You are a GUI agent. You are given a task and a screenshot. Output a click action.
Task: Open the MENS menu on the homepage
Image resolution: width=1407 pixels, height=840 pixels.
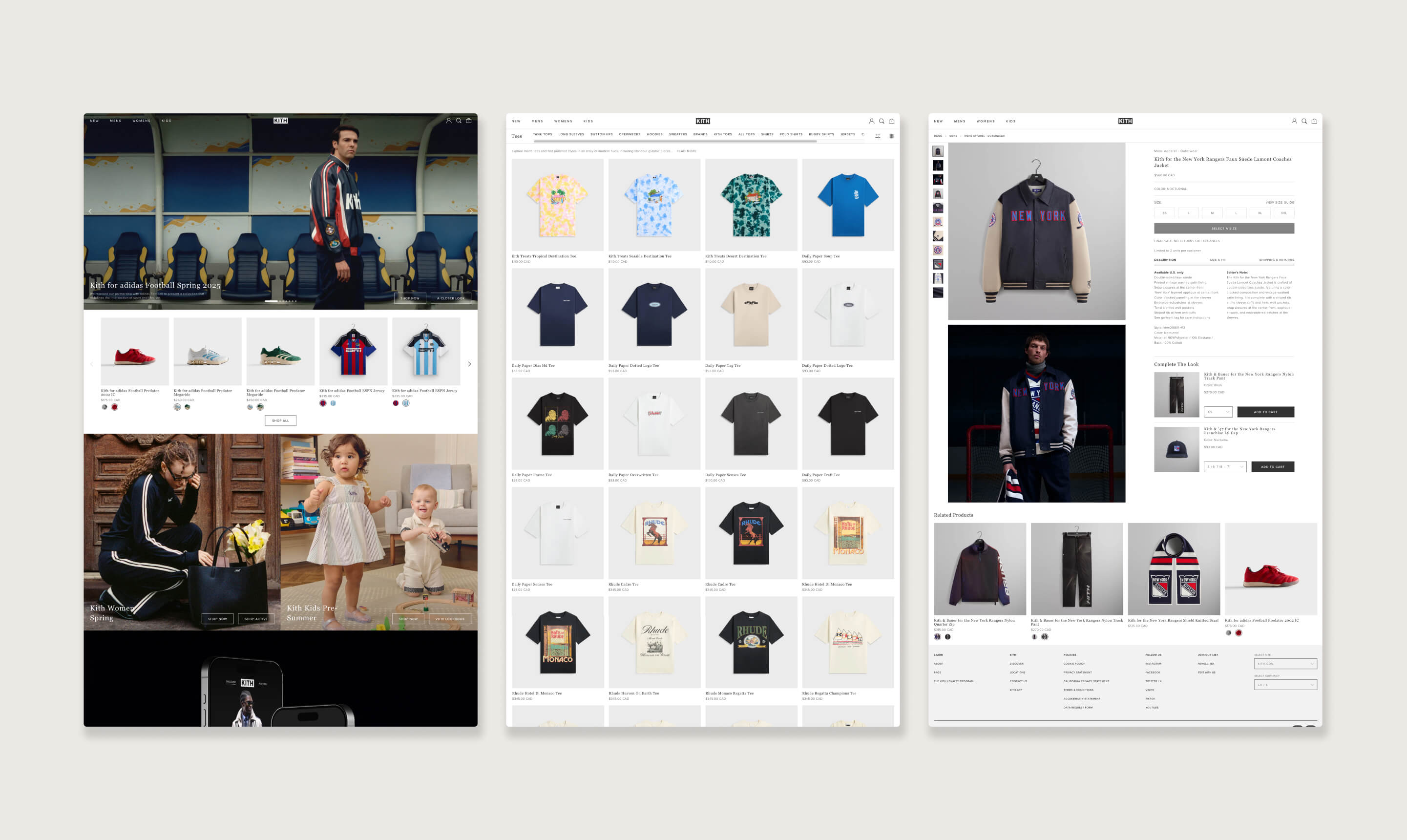(115, 121)
